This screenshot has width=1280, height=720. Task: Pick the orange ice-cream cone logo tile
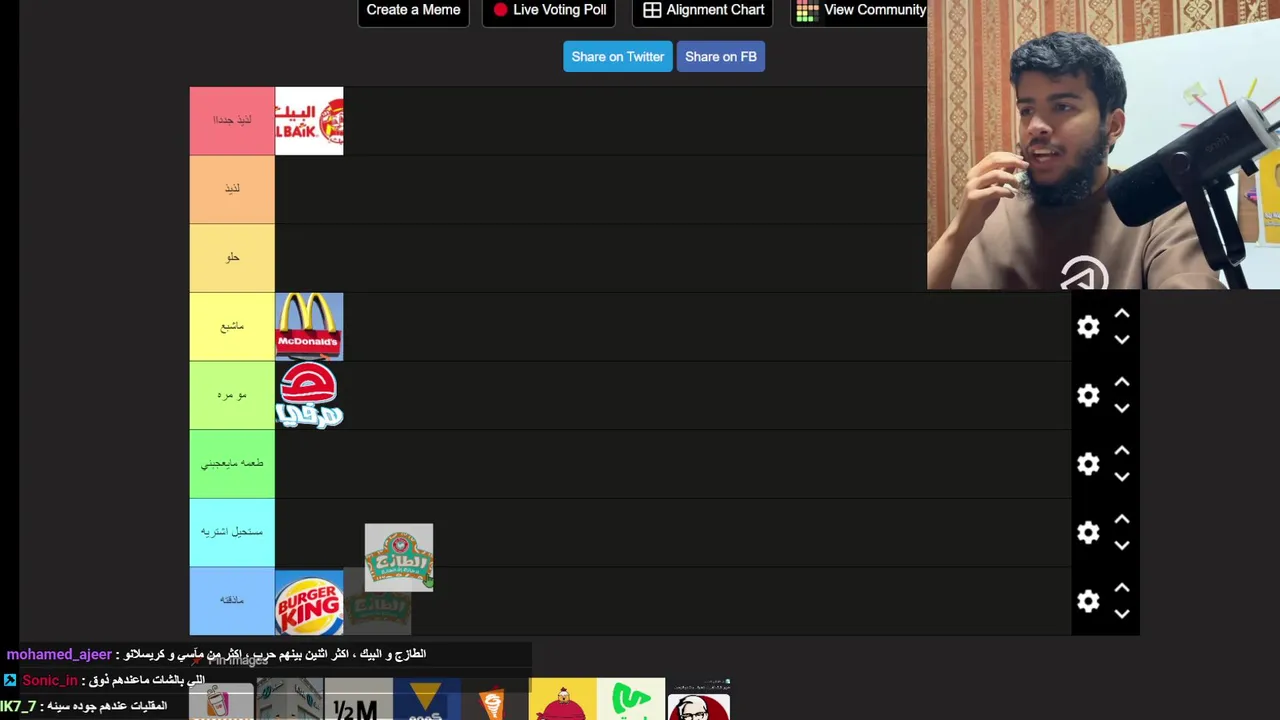(494, 699)
